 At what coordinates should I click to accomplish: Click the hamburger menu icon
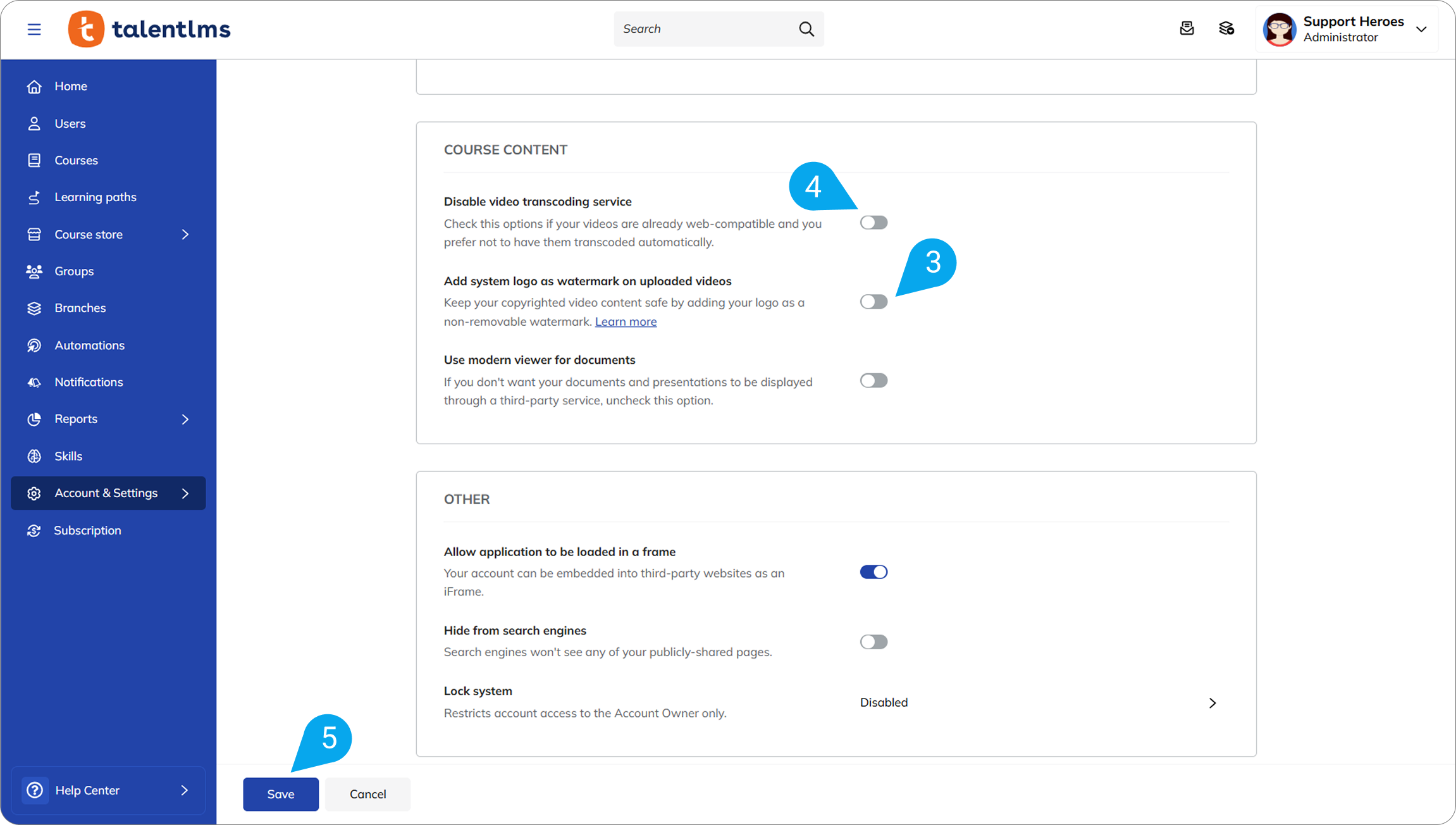34,29
